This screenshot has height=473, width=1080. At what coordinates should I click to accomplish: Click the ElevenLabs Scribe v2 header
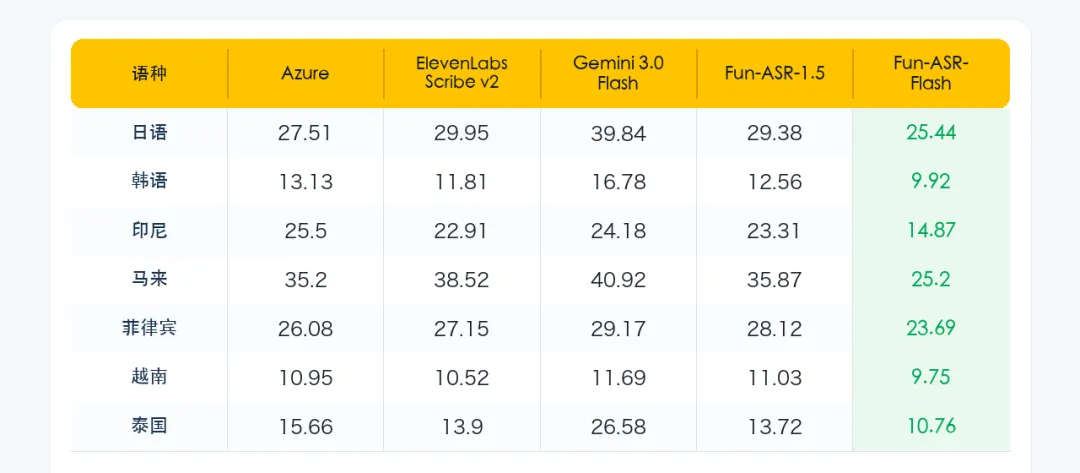click(x=461, y=73)
